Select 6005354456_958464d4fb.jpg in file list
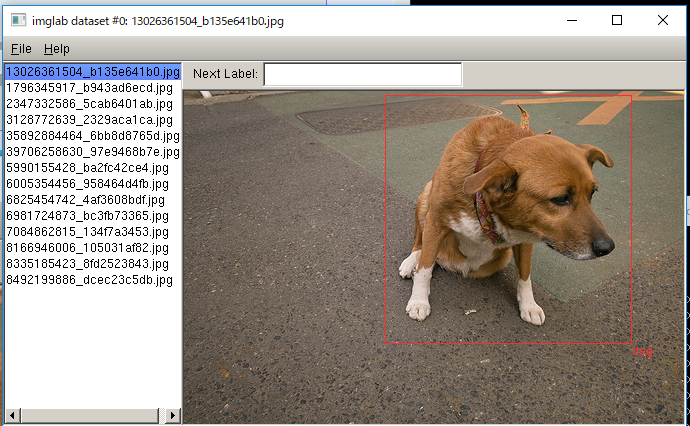The image size is (690, 426). click(93, 184)
